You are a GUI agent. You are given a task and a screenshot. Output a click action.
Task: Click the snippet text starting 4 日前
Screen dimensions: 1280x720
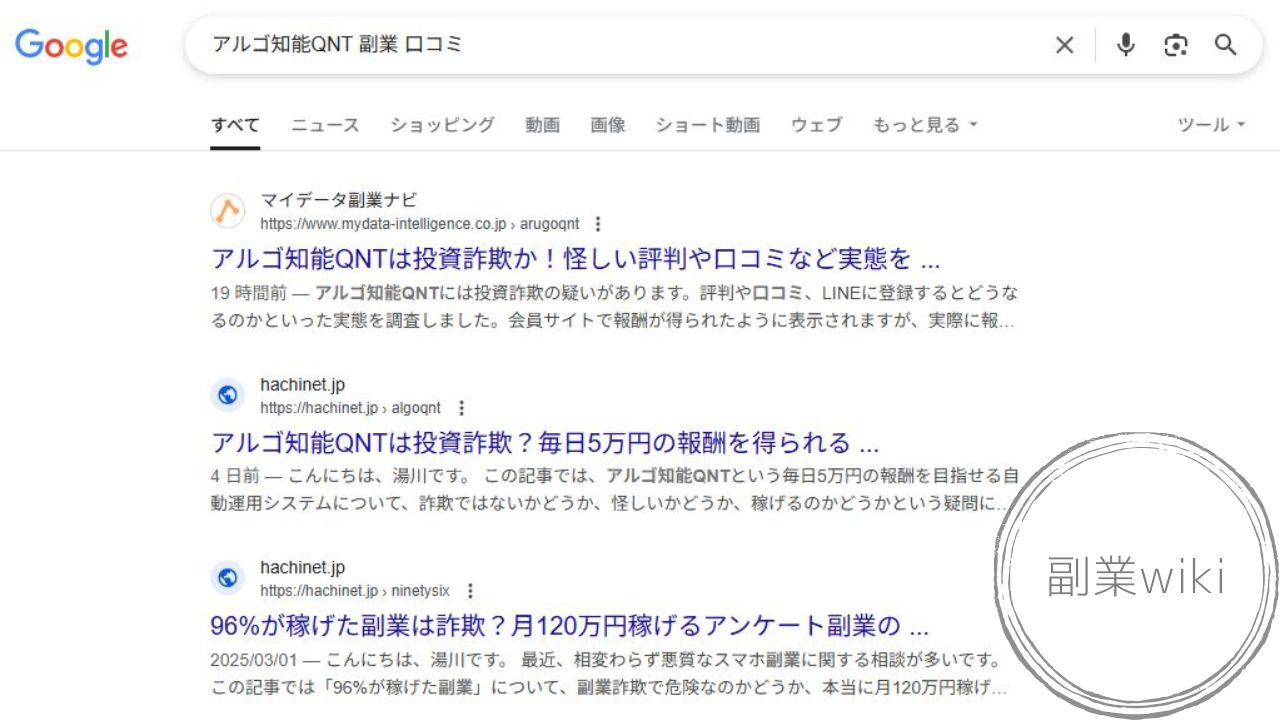pyautogui.click(x=615, y=490)
